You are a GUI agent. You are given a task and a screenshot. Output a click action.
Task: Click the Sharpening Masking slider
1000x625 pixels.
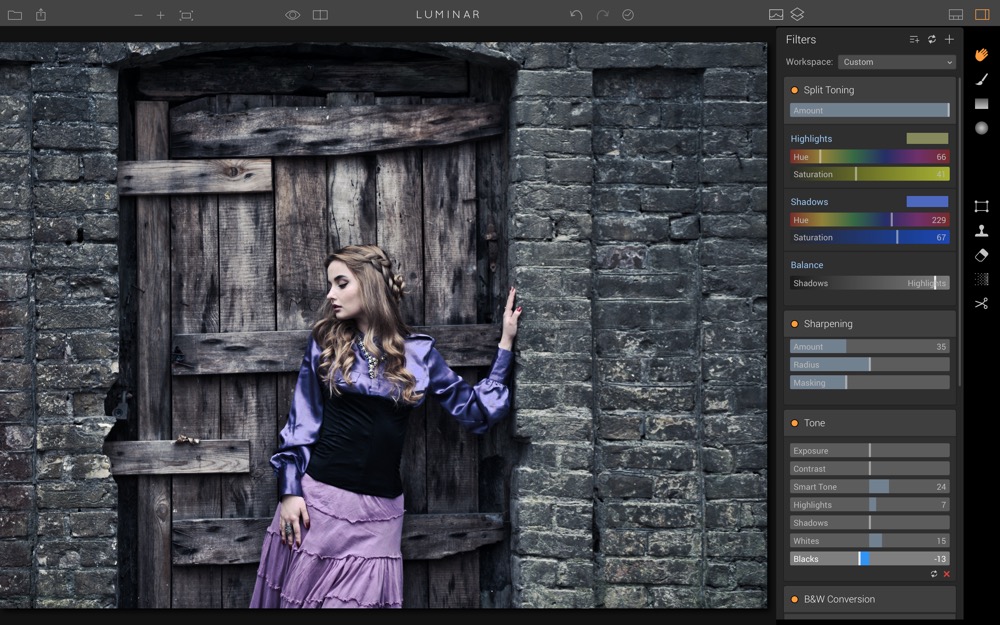coord(870,383)
